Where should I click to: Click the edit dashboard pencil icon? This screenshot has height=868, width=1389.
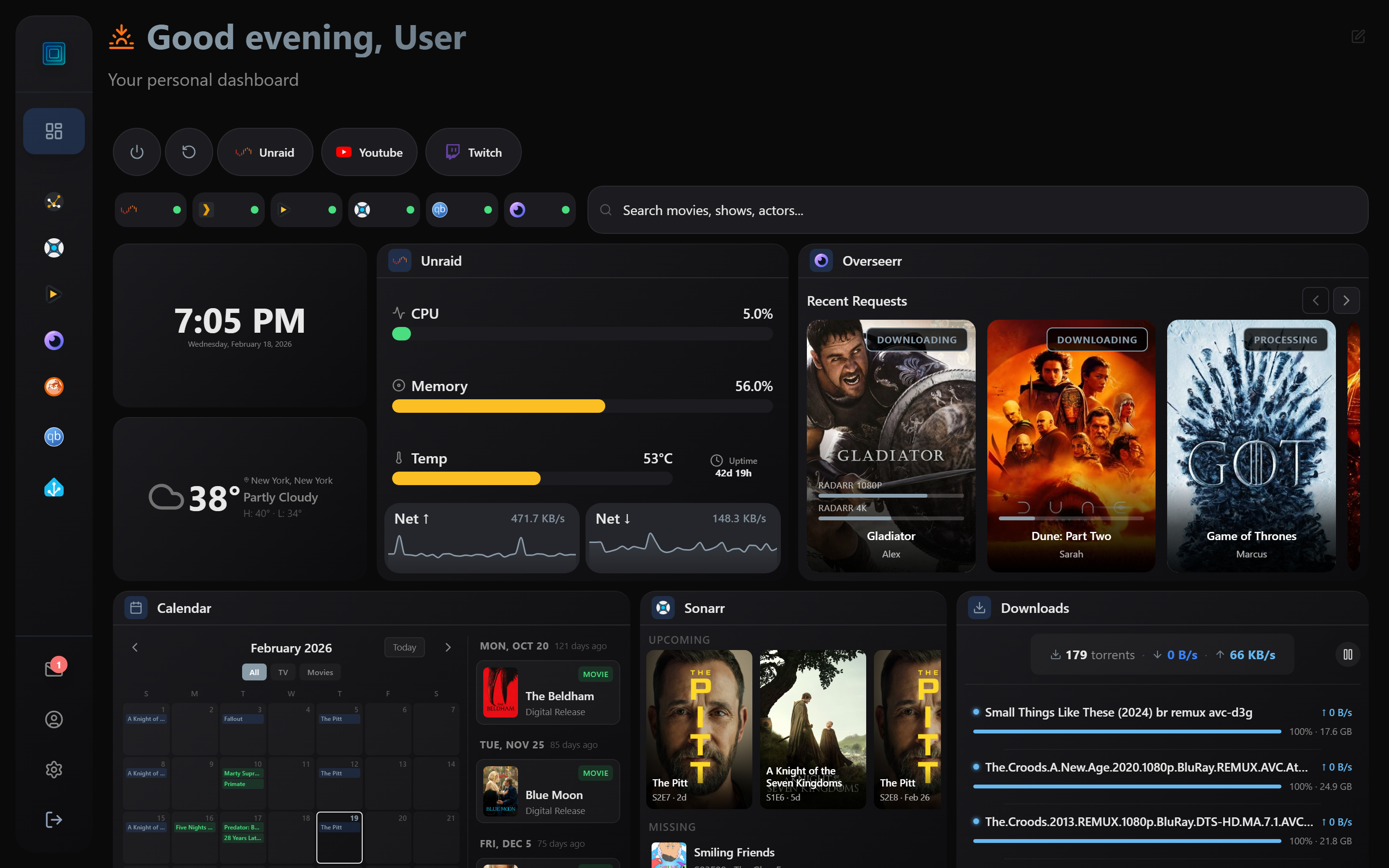click(1358, 37)
